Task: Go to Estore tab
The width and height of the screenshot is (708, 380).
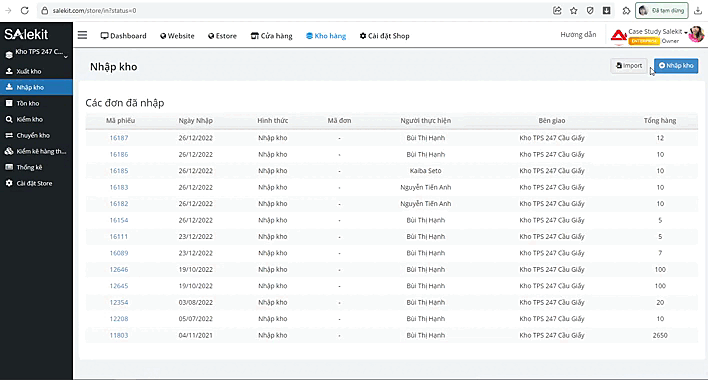Action: 222,36
